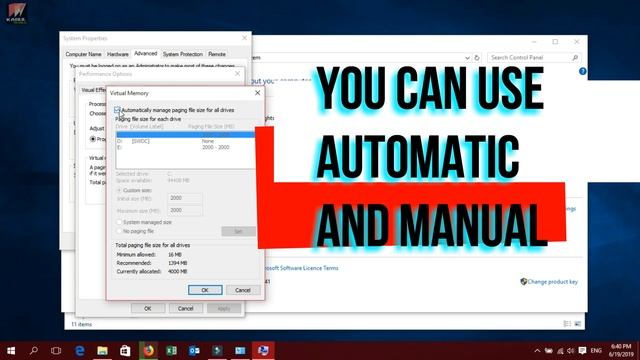Click OK in the Performance Options dialog
Viewport: 640px width, 360px height.
[148, 308]
